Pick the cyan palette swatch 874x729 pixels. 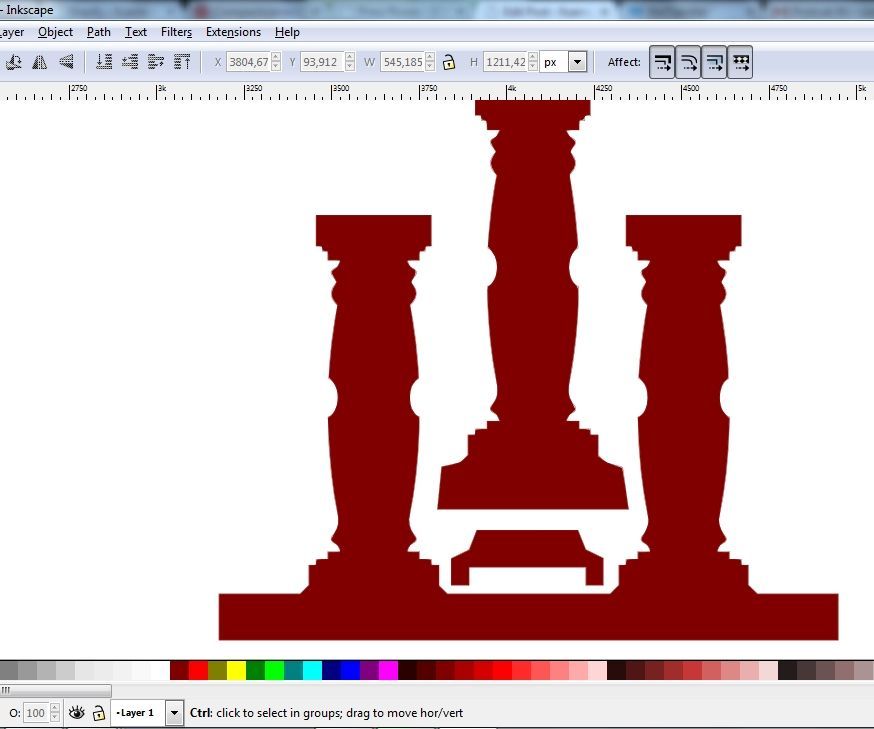[x=312, y=670]
